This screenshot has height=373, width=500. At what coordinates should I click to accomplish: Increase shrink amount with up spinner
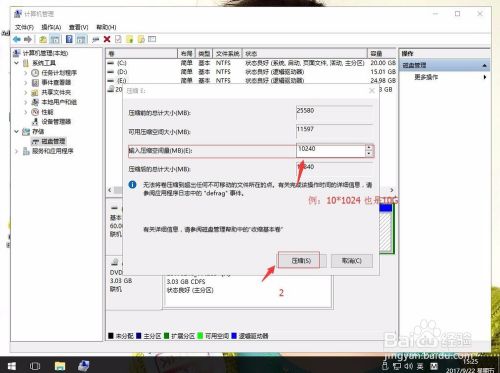point(369,147)
